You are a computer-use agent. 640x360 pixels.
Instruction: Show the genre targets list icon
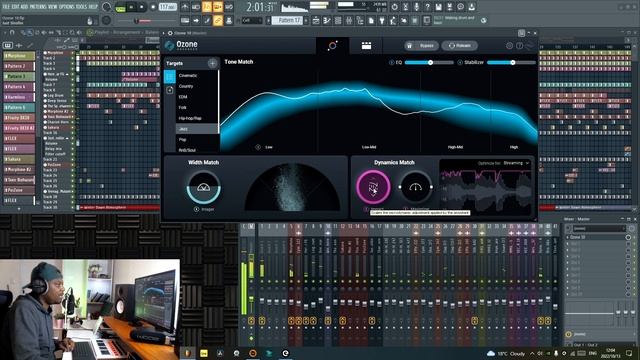coord(170,77)
